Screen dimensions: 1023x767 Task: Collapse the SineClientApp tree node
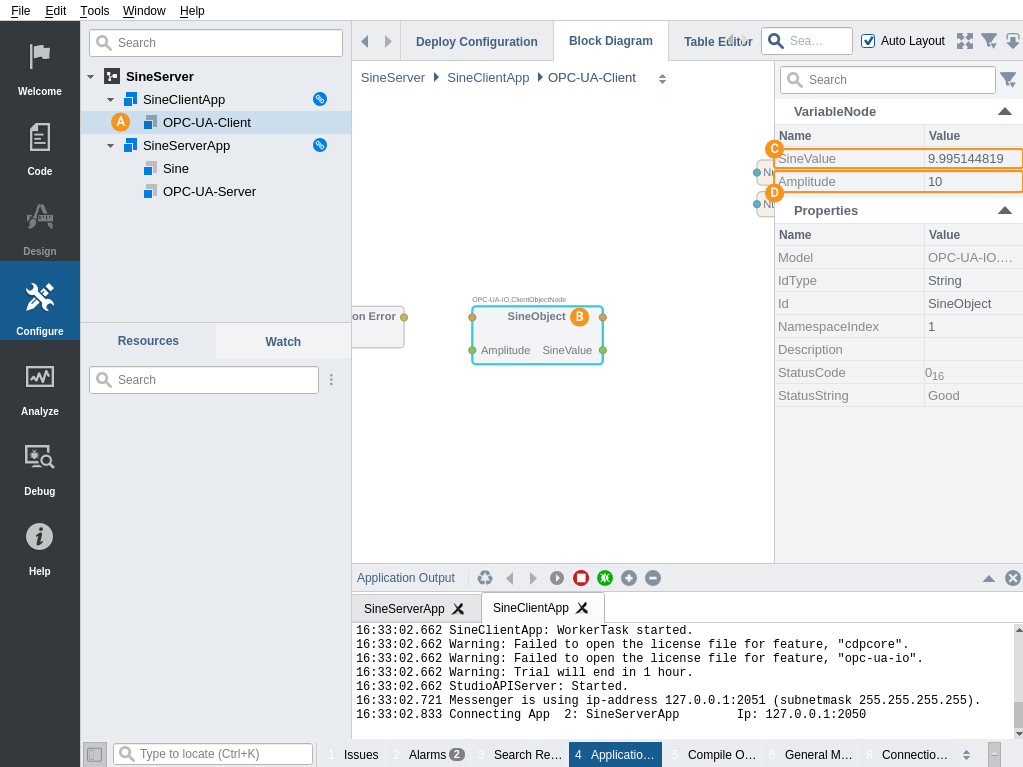110,100
